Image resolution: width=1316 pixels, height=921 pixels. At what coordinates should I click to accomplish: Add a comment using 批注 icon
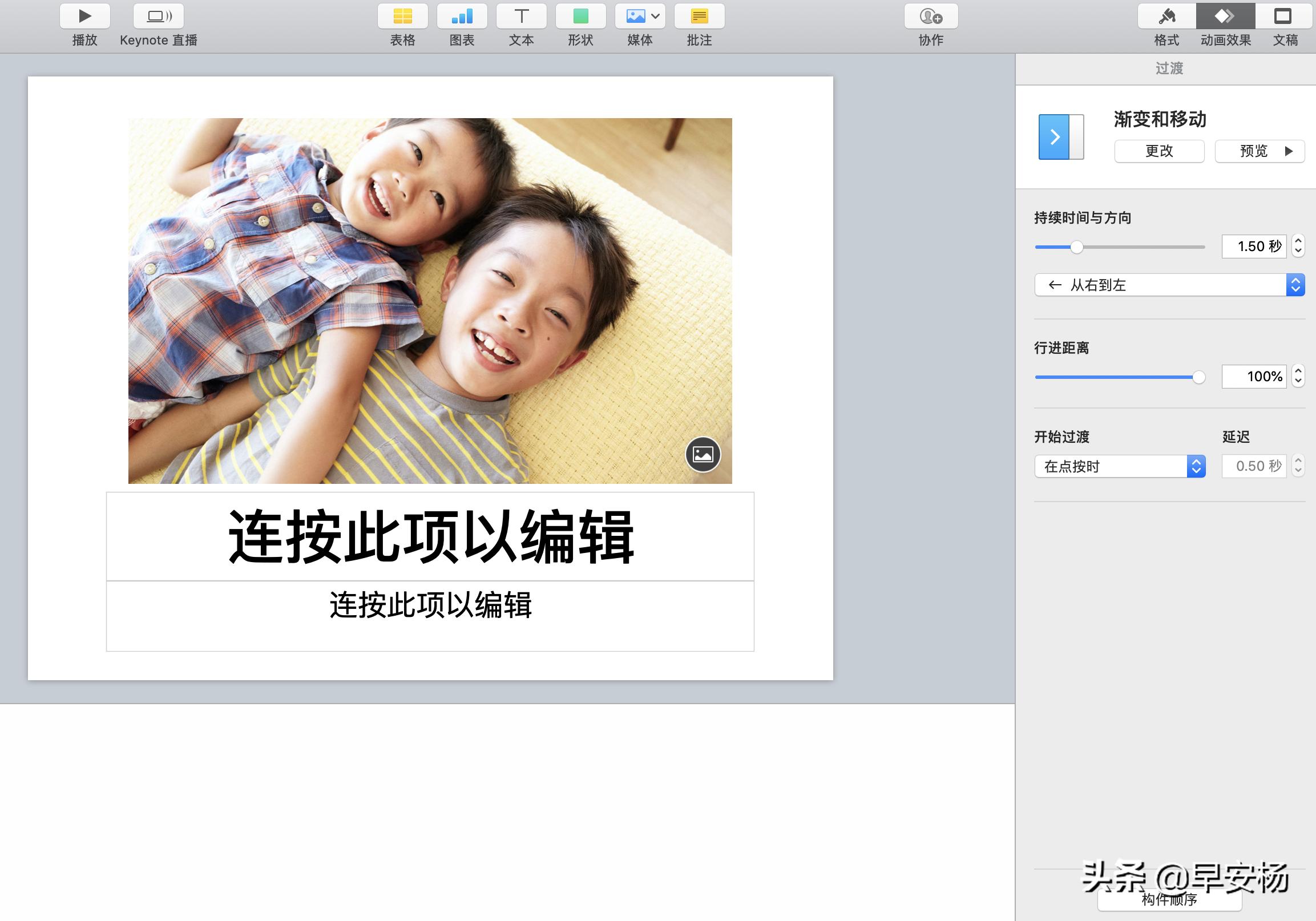[x=699, y=15]
